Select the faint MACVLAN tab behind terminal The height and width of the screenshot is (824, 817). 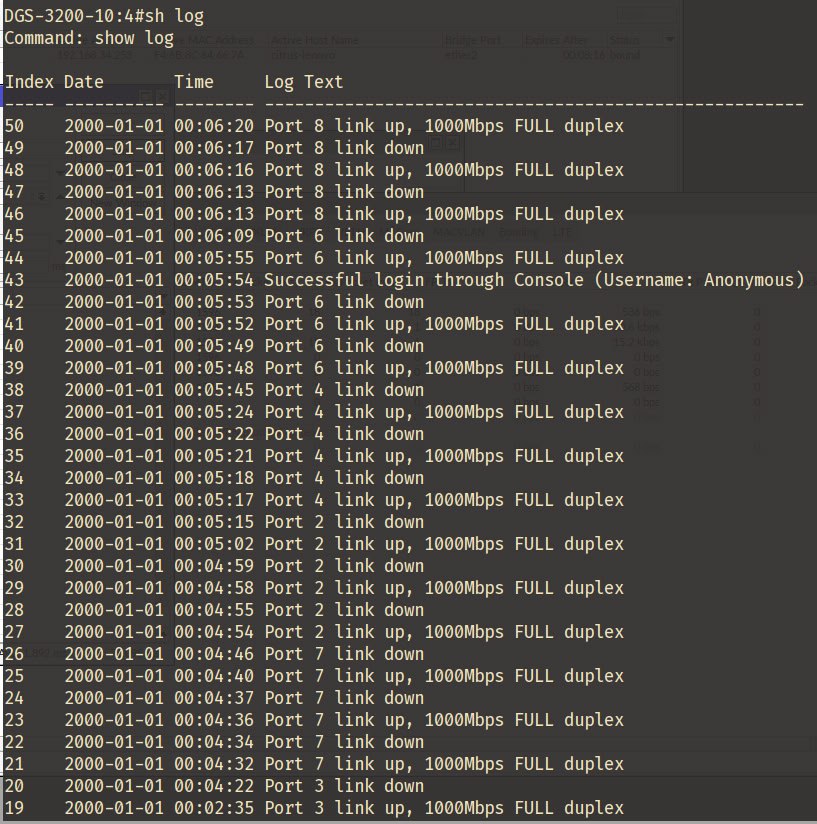pyautogui.click(x=459, y=232)
